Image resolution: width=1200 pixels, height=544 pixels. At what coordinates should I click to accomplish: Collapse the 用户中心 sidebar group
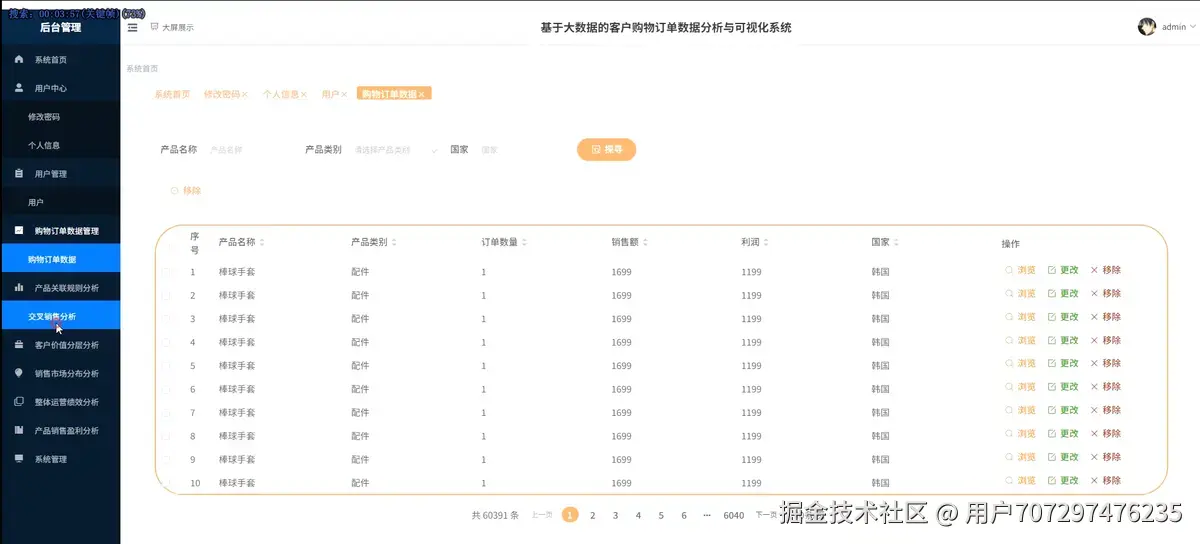pos(60,88)
